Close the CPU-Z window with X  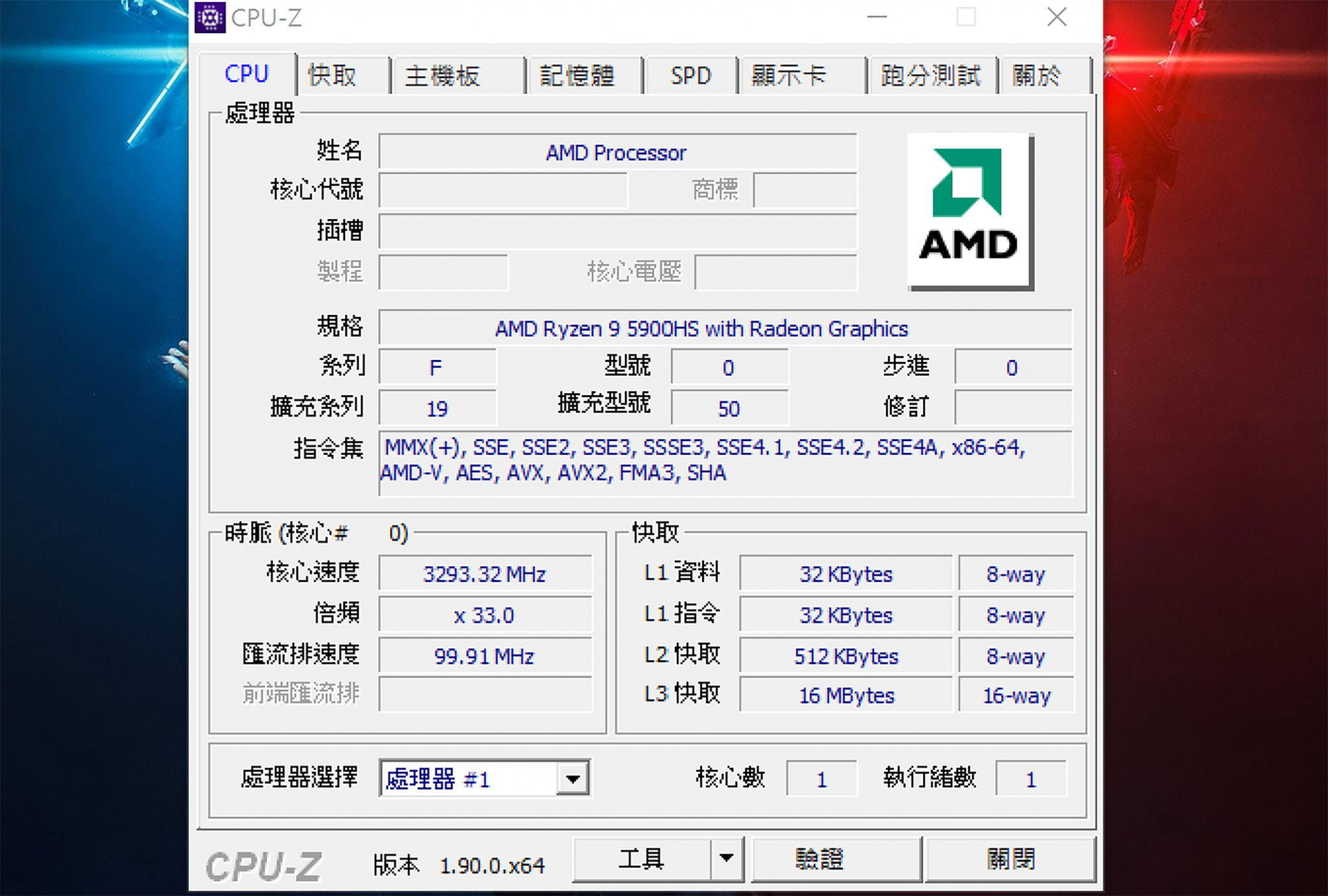[x=1056, y=18]
